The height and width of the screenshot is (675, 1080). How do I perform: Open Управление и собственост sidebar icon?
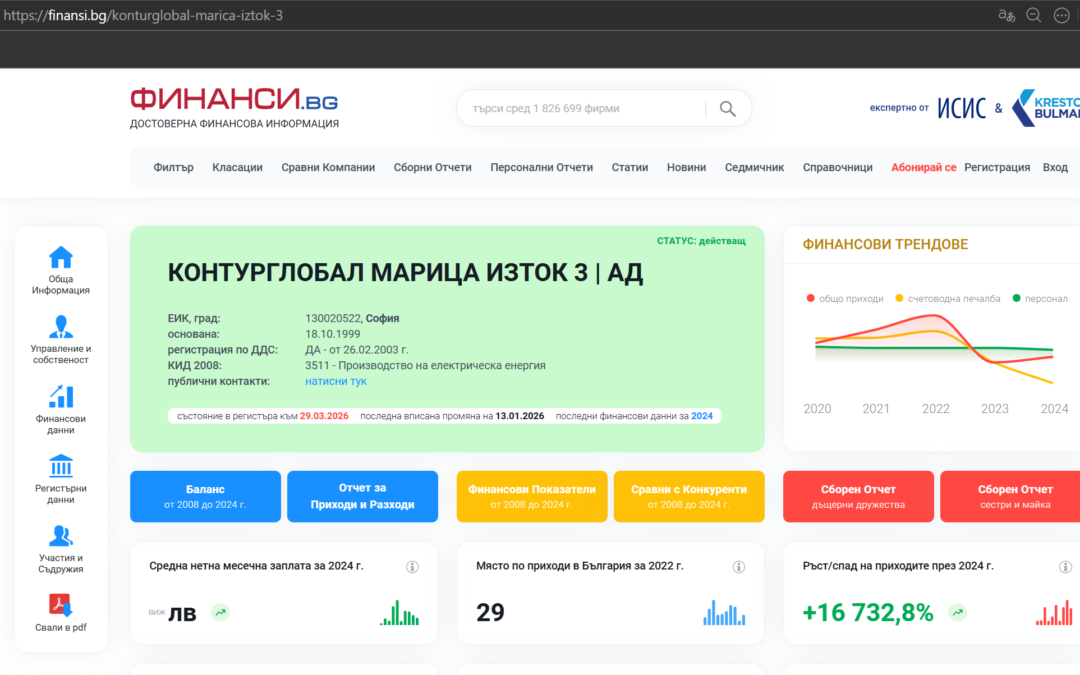click(61, 326)
